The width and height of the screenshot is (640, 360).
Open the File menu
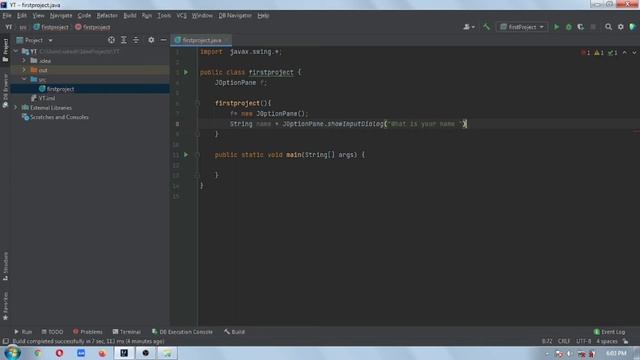tap(7, 16)
